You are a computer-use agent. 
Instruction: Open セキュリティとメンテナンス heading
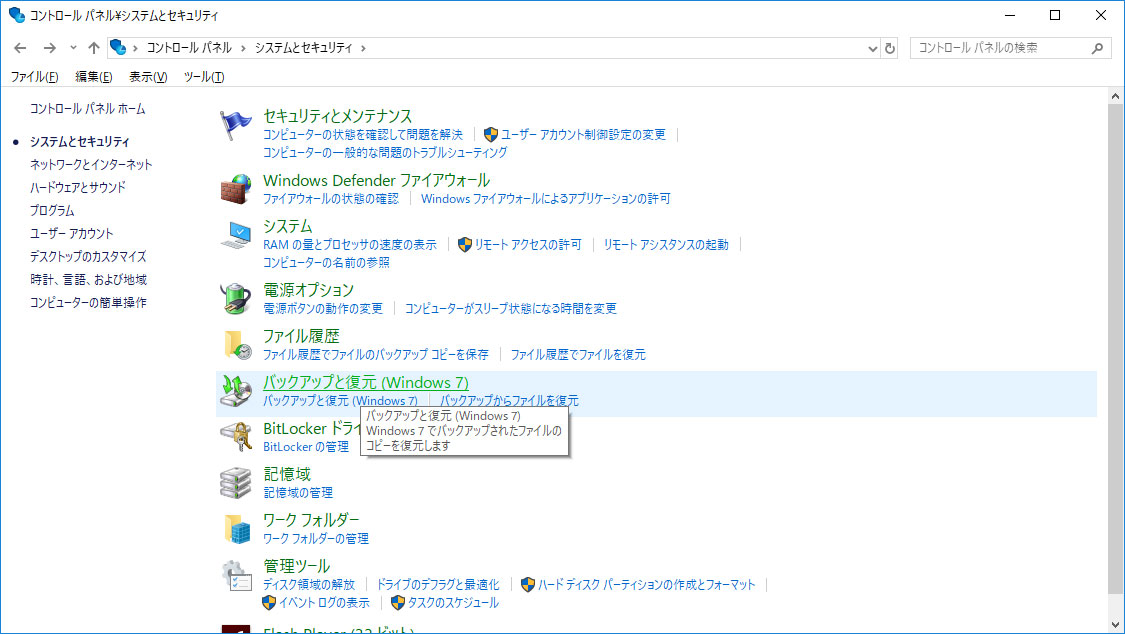coord(337,116)
